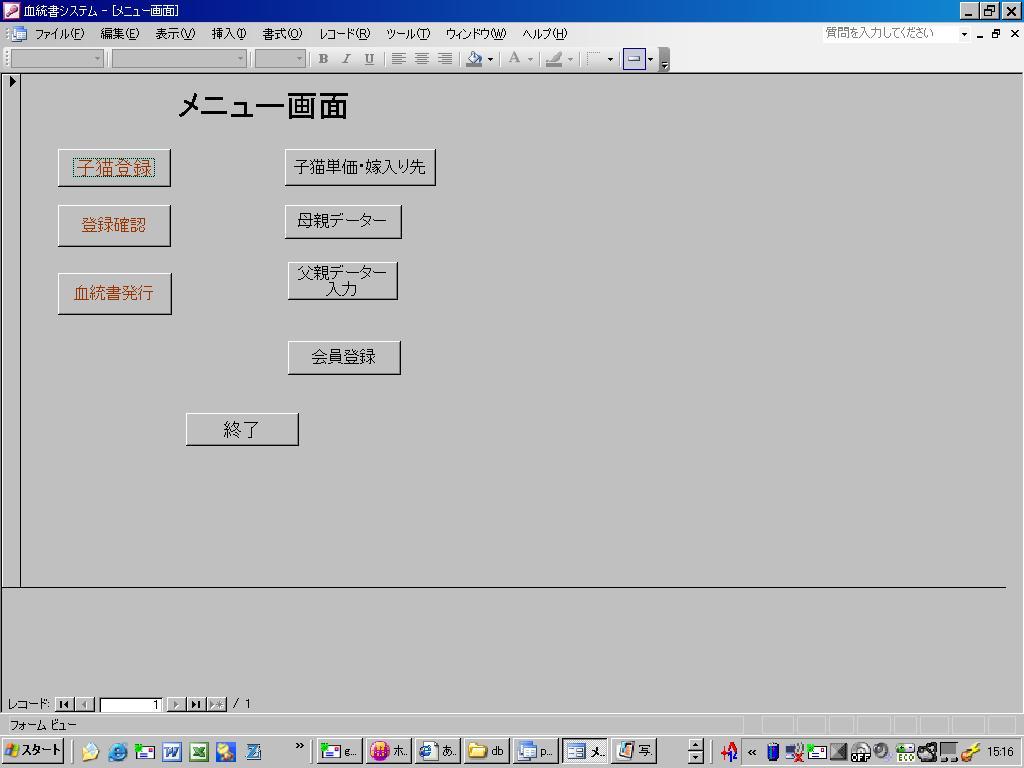1024x768 pixels.
Task: Apply the special effect raised button
Action: click(633, 59)
